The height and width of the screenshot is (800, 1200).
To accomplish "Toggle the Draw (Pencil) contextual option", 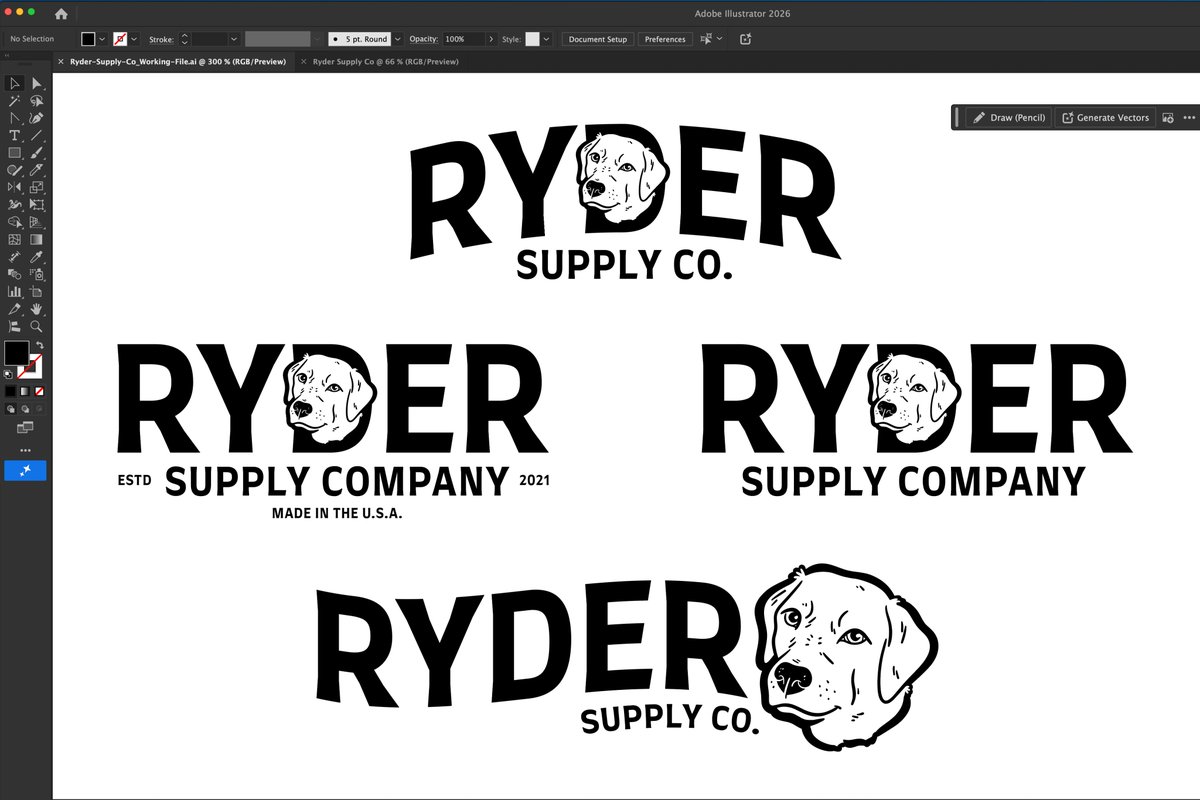I will (1008, 117).
